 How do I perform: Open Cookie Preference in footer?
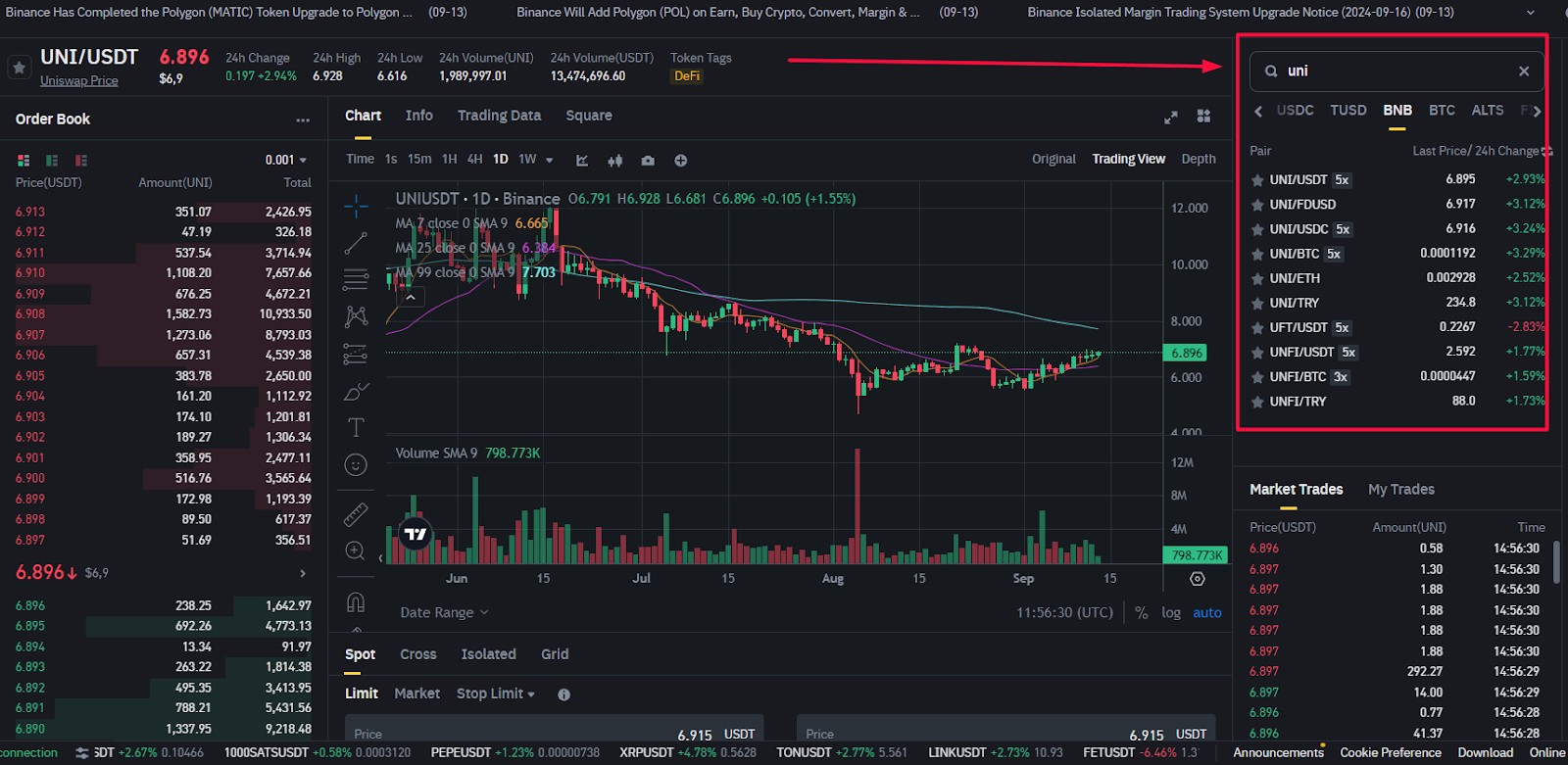[1391, 753]
